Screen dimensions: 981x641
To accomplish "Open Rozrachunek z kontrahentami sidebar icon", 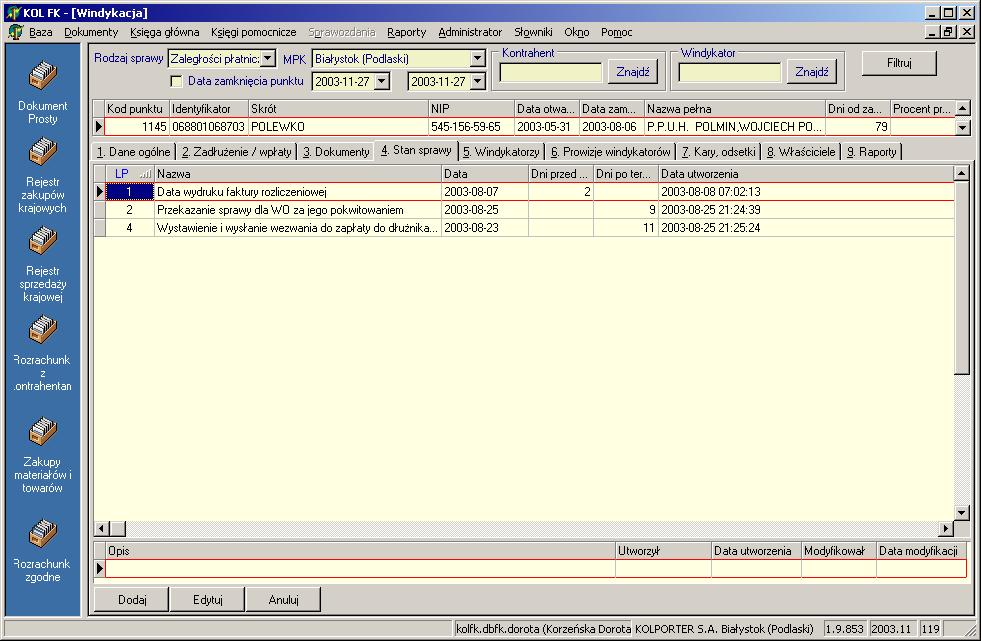I will (43, 330).
